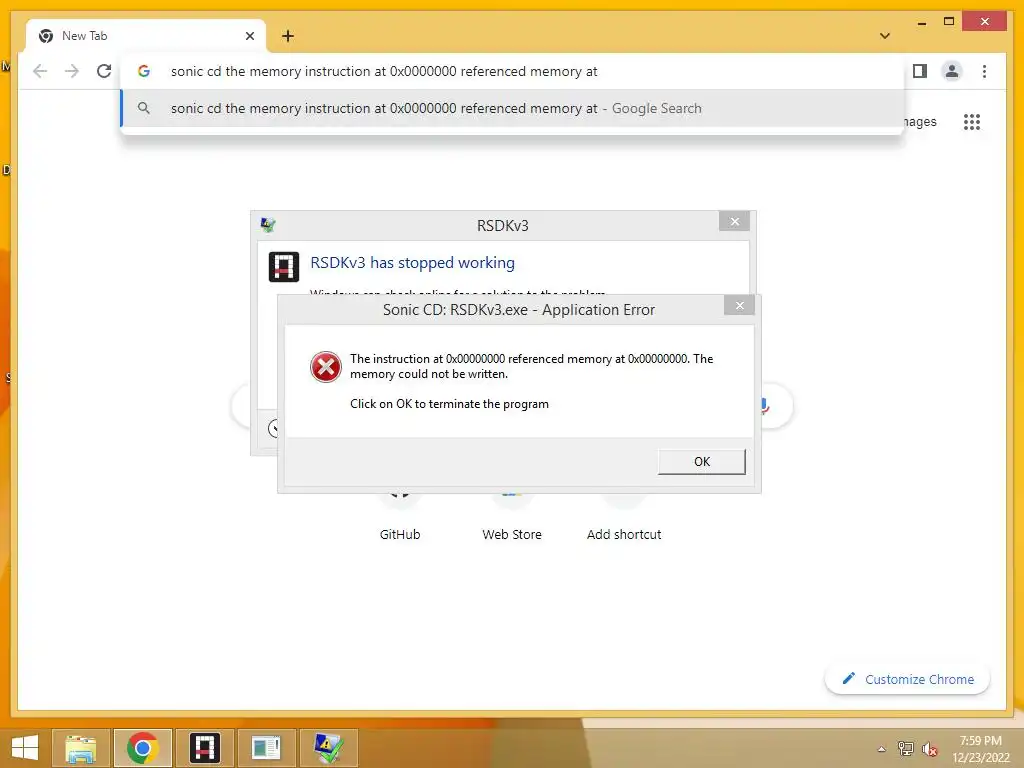The width and height of the screenshot is (1024, 768).
Task: Go forward in Chrome
Action: 72,71
